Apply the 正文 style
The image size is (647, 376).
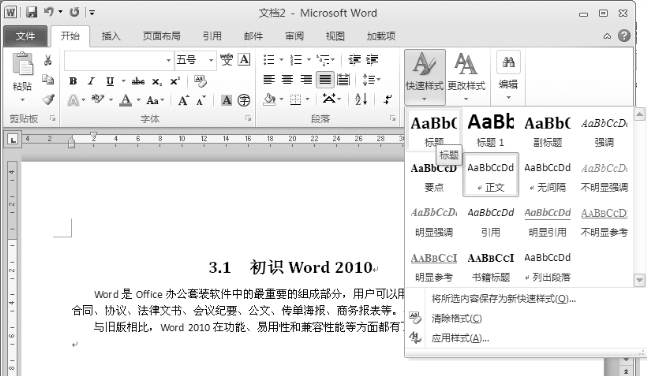point(491,175)
